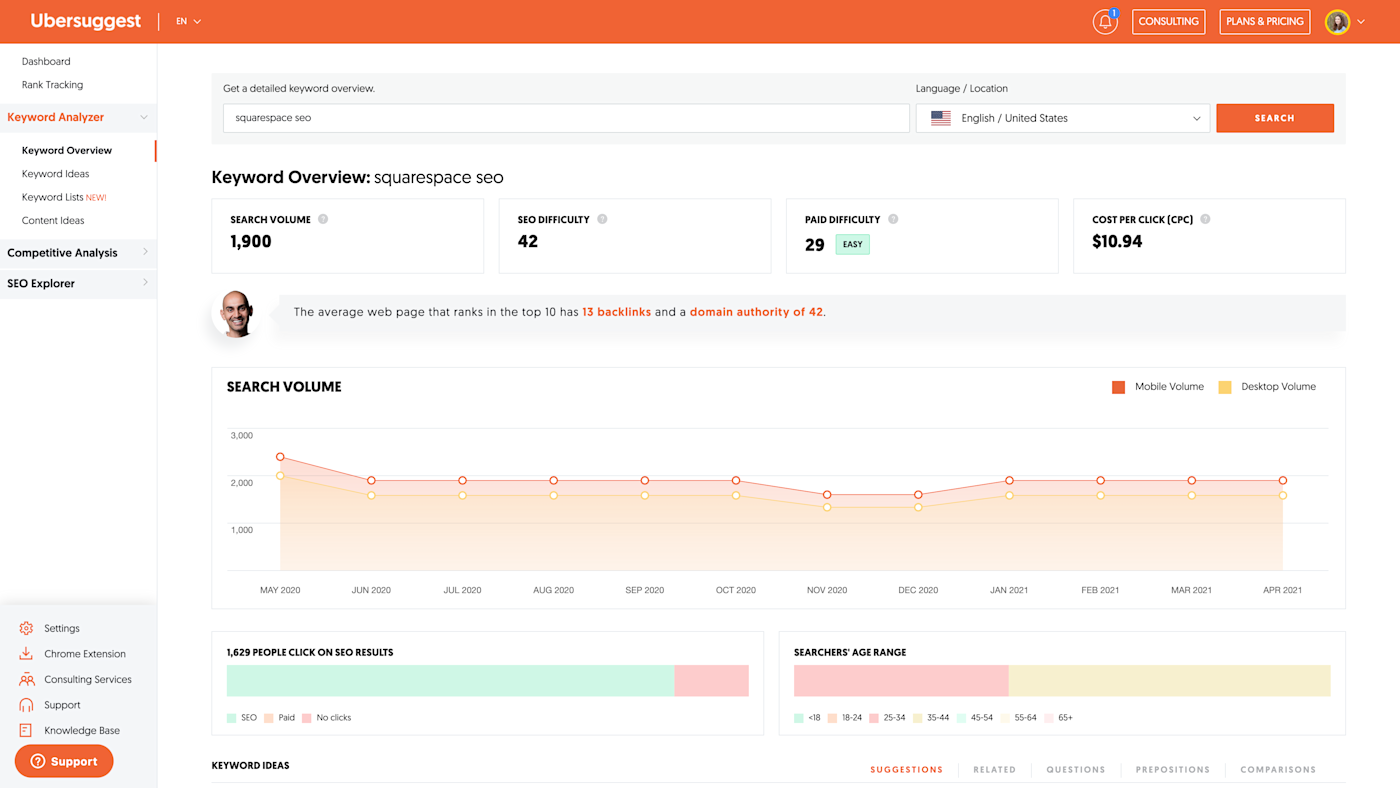The image size is (1400, 788).
Task: Open Content Ideas in sidebar
Action: tap(53, 221)
